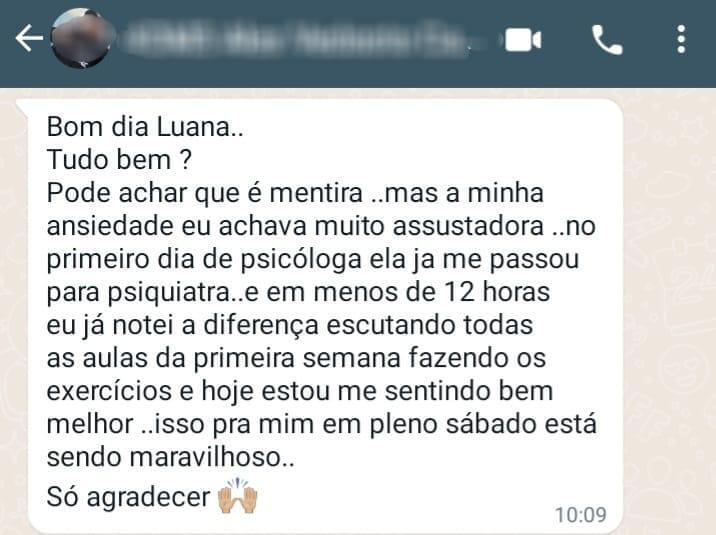Viewport: 716px width, 535px height.
Task: Open the blurred contact profile picture
Action: (x=80, y=38)
